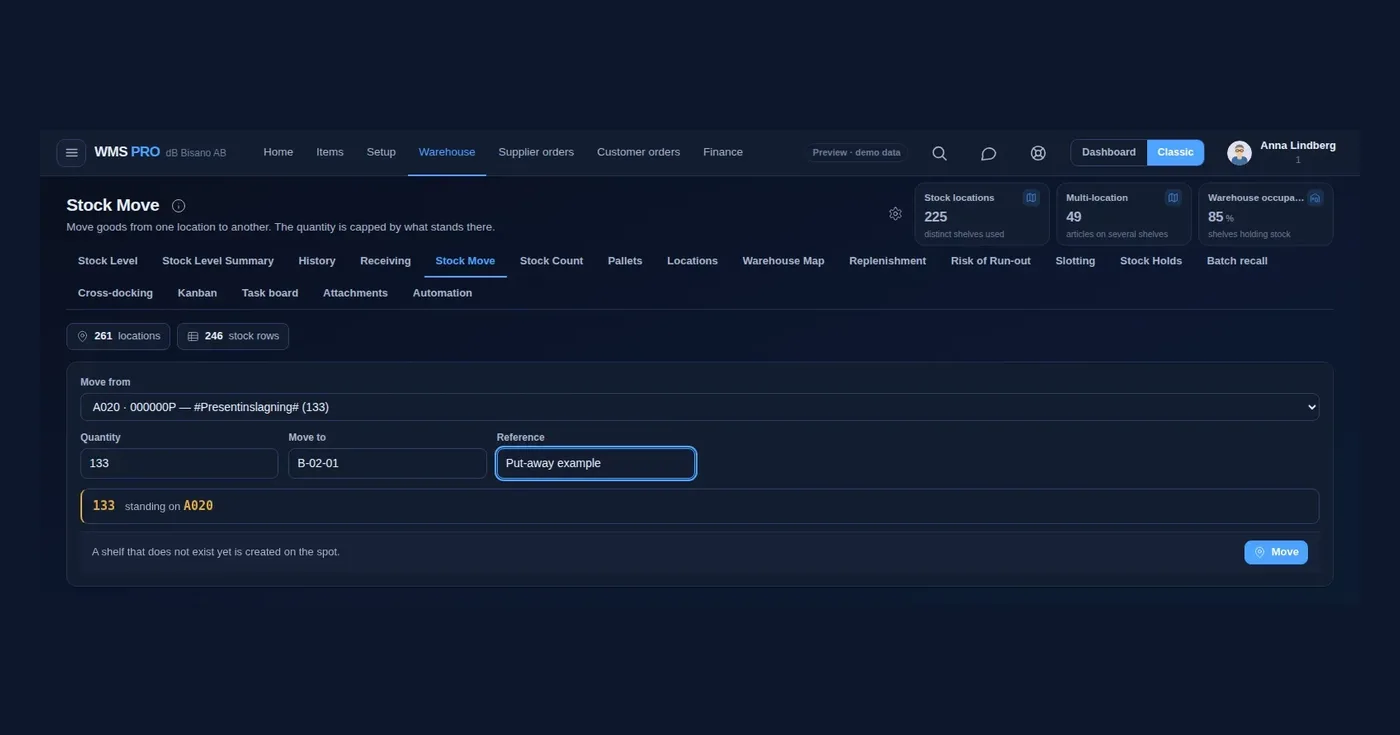Viewport: 1400px width, 735px height.
Task: Click the info icon beside Stock Move title
Action: pyautogui.click(x=178, y=206)
